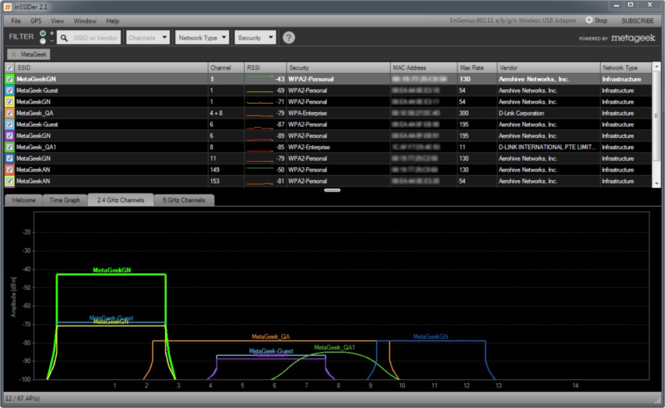
Task: Click the metageek logo
Action: [633, 38]
